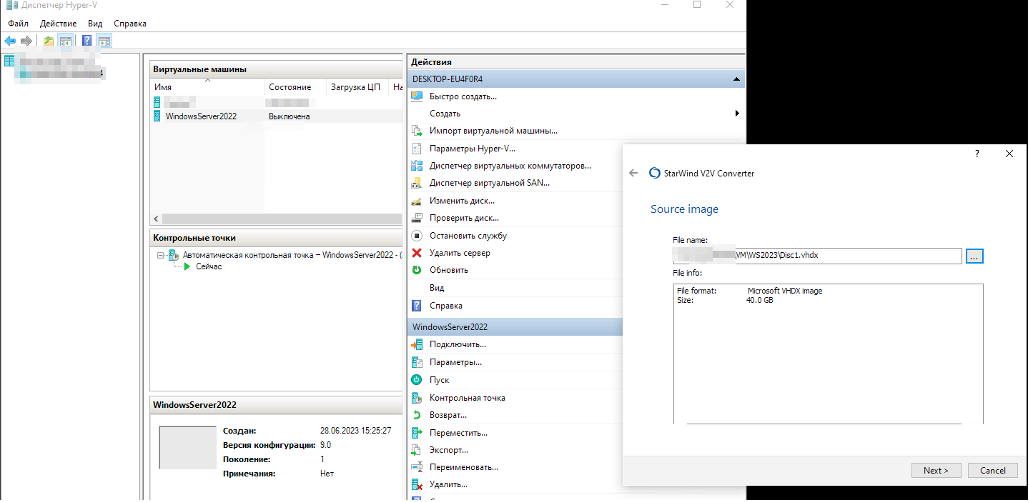The height and width of the screenshot is (502, 1029).
Task: Click the Контрольные точки panel header
Action: pyautogui.click(x=276, y=238)
